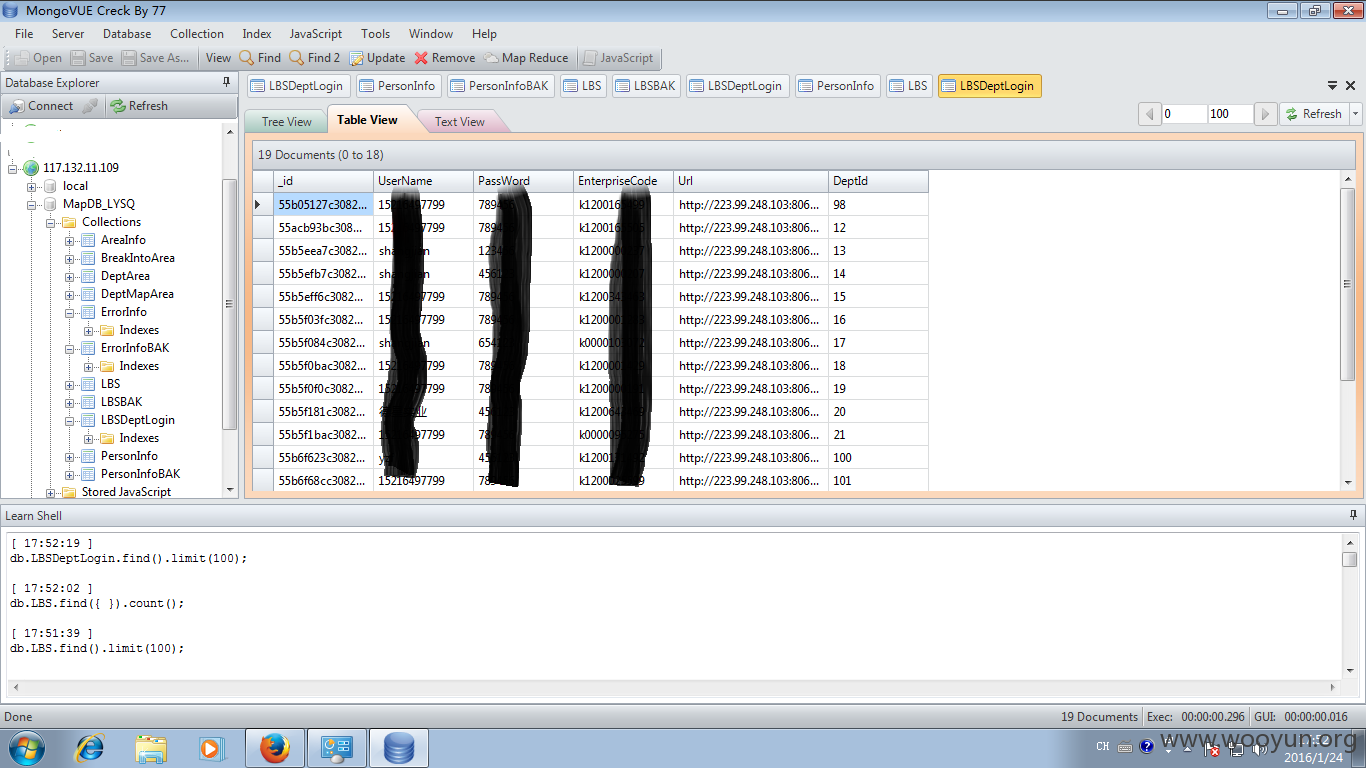Select LBSDeptLogin collection in the tree
Screen dimensions: 1366x768
(137, 420)
